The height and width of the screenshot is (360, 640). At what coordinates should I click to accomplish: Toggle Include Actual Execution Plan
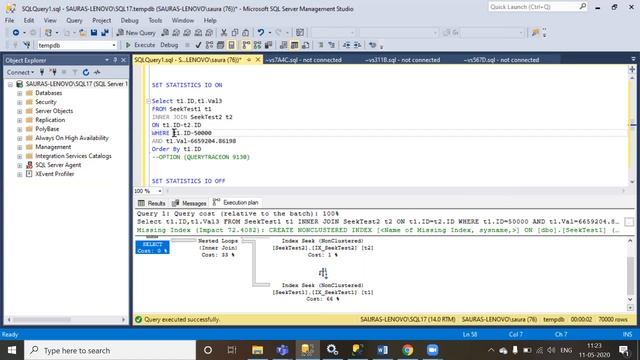coord(246,45)
